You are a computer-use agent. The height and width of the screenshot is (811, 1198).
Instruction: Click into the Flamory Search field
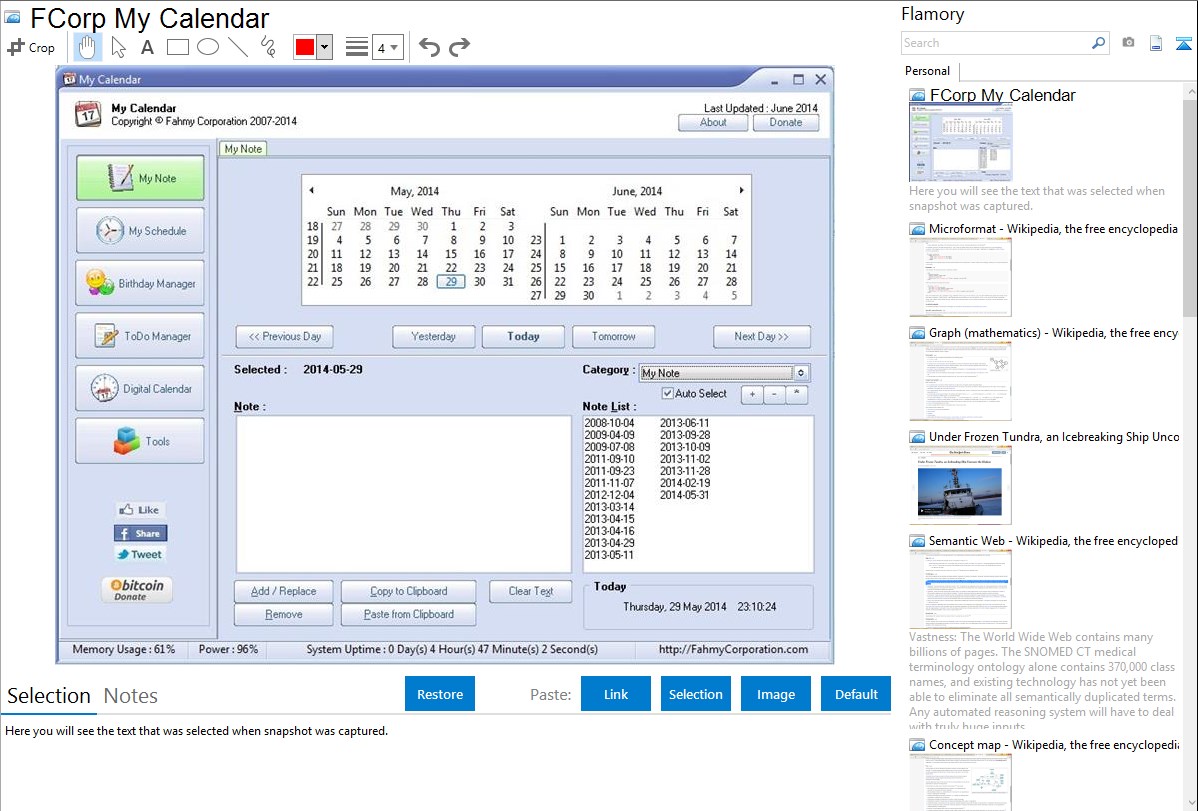(996, 43)
